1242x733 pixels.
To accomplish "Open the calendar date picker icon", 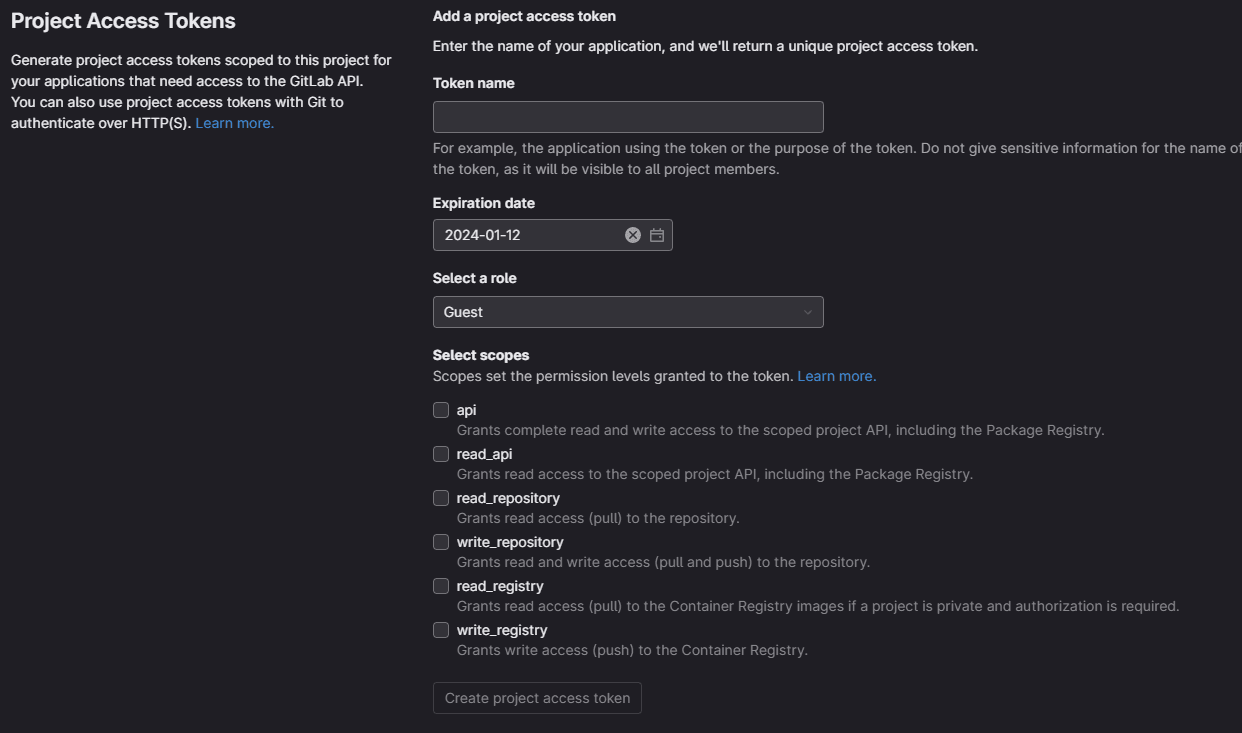I will coord(657,235).
